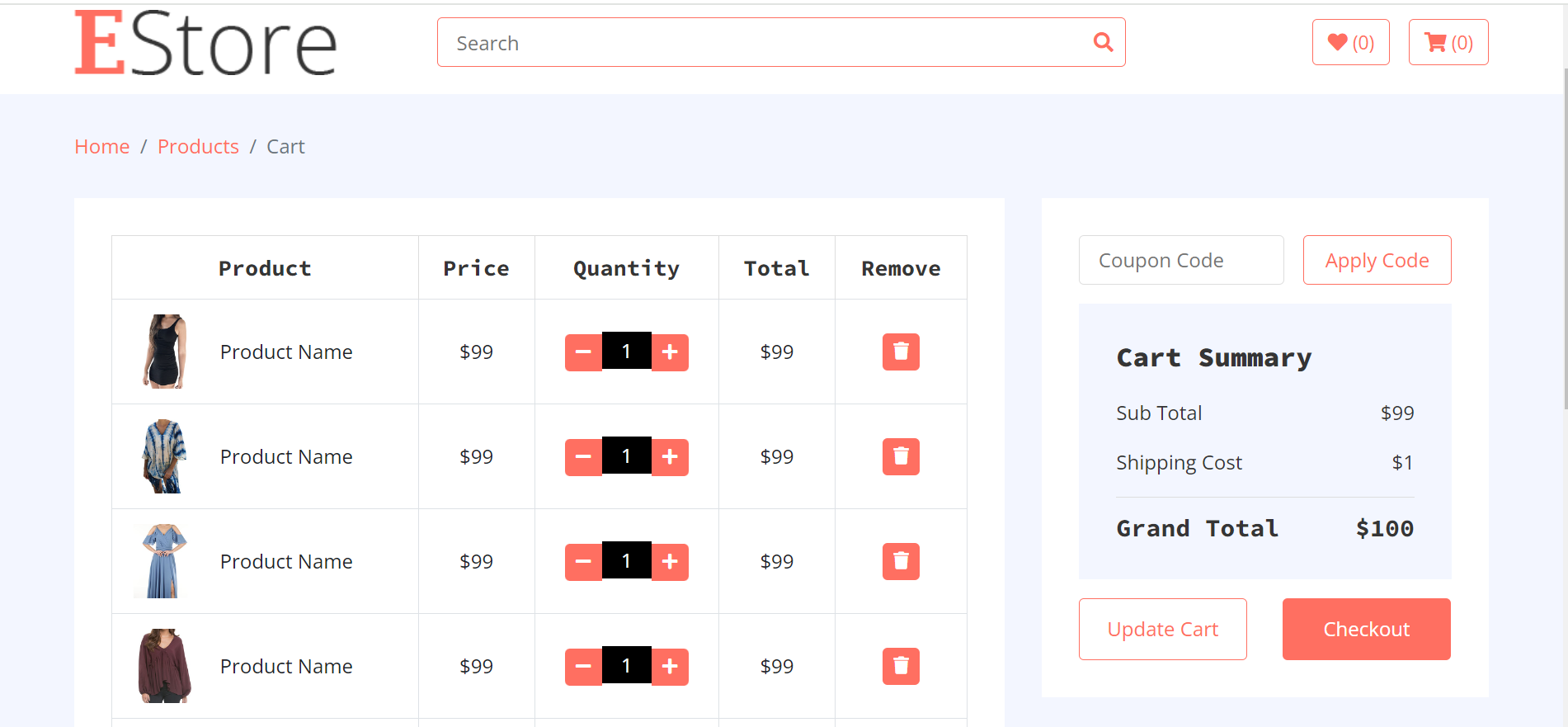Increase quantity for the blue dress product
The height and width of the screenshot is (727, 1568).
tap(670, 562)
